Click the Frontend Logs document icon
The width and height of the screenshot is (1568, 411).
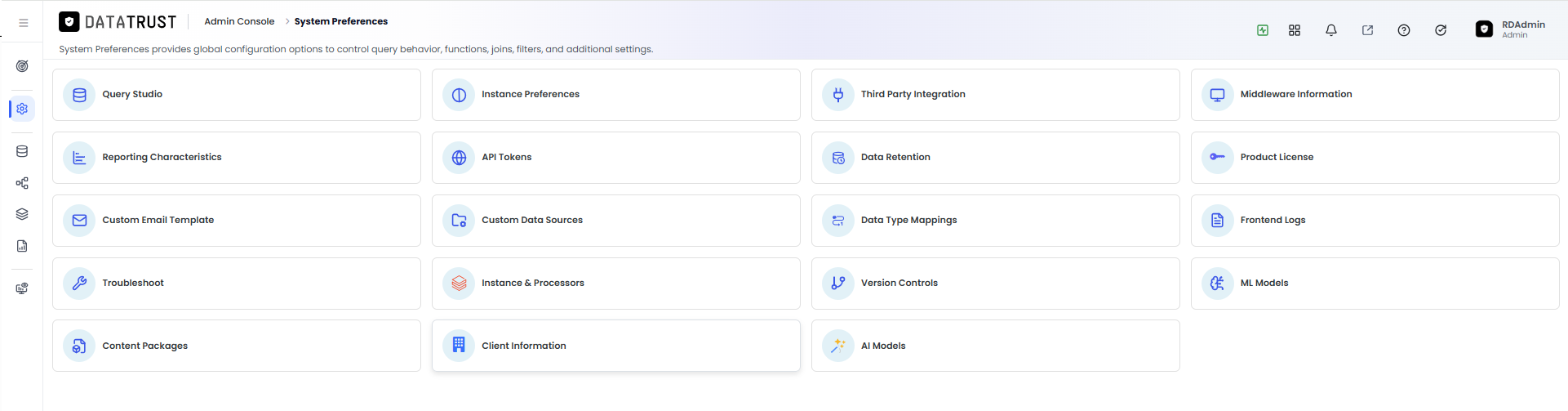[x=1218, y=221]
